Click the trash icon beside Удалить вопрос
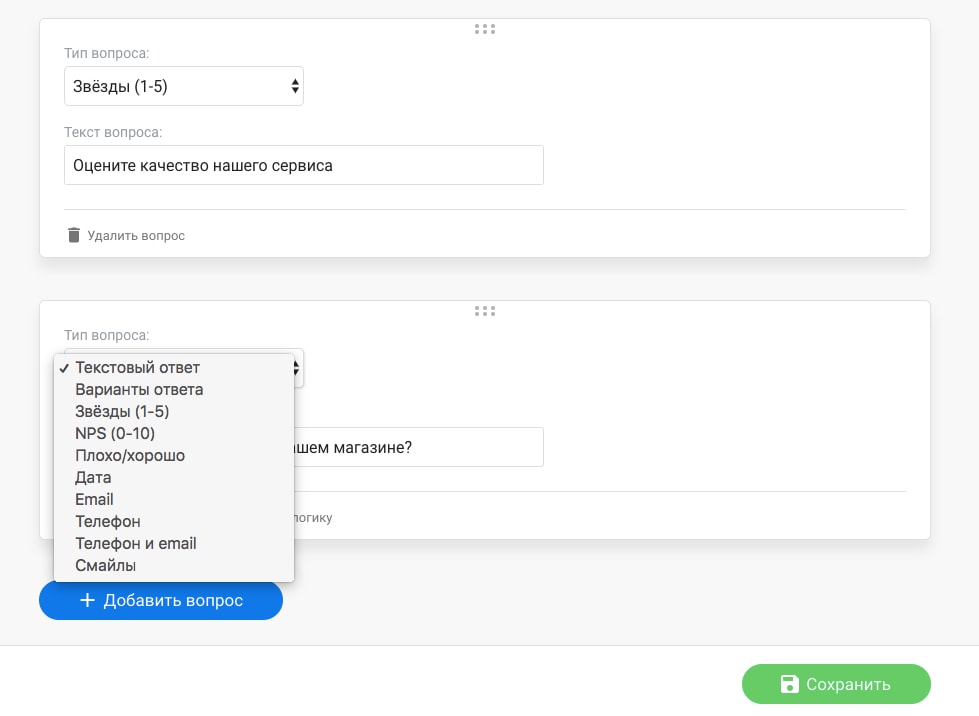Image resolution: width=979 pixels, height=716 pixels. pyautogui.click(x=73, y=236)
